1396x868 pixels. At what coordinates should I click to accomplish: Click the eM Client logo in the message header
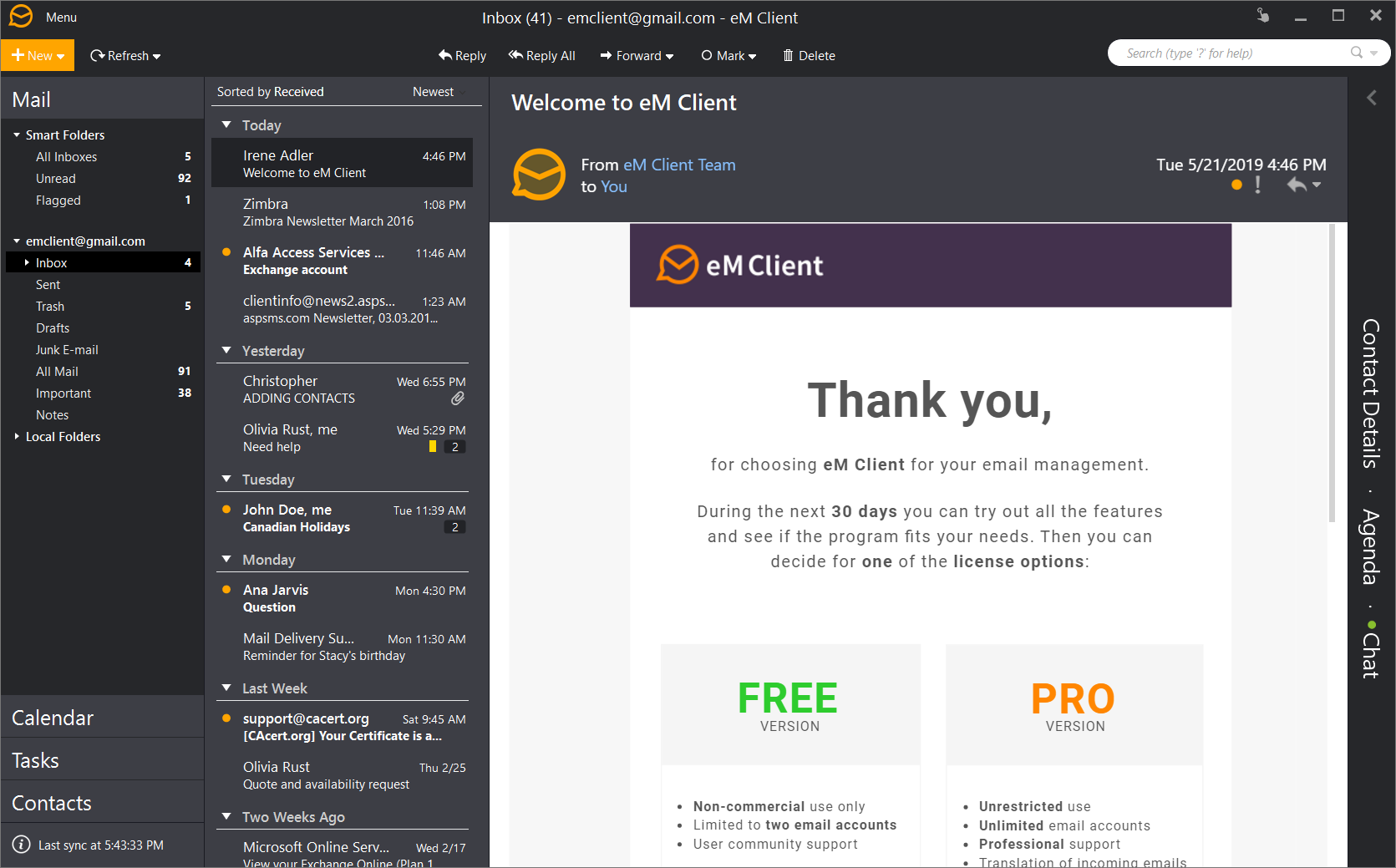coord(539,175)
